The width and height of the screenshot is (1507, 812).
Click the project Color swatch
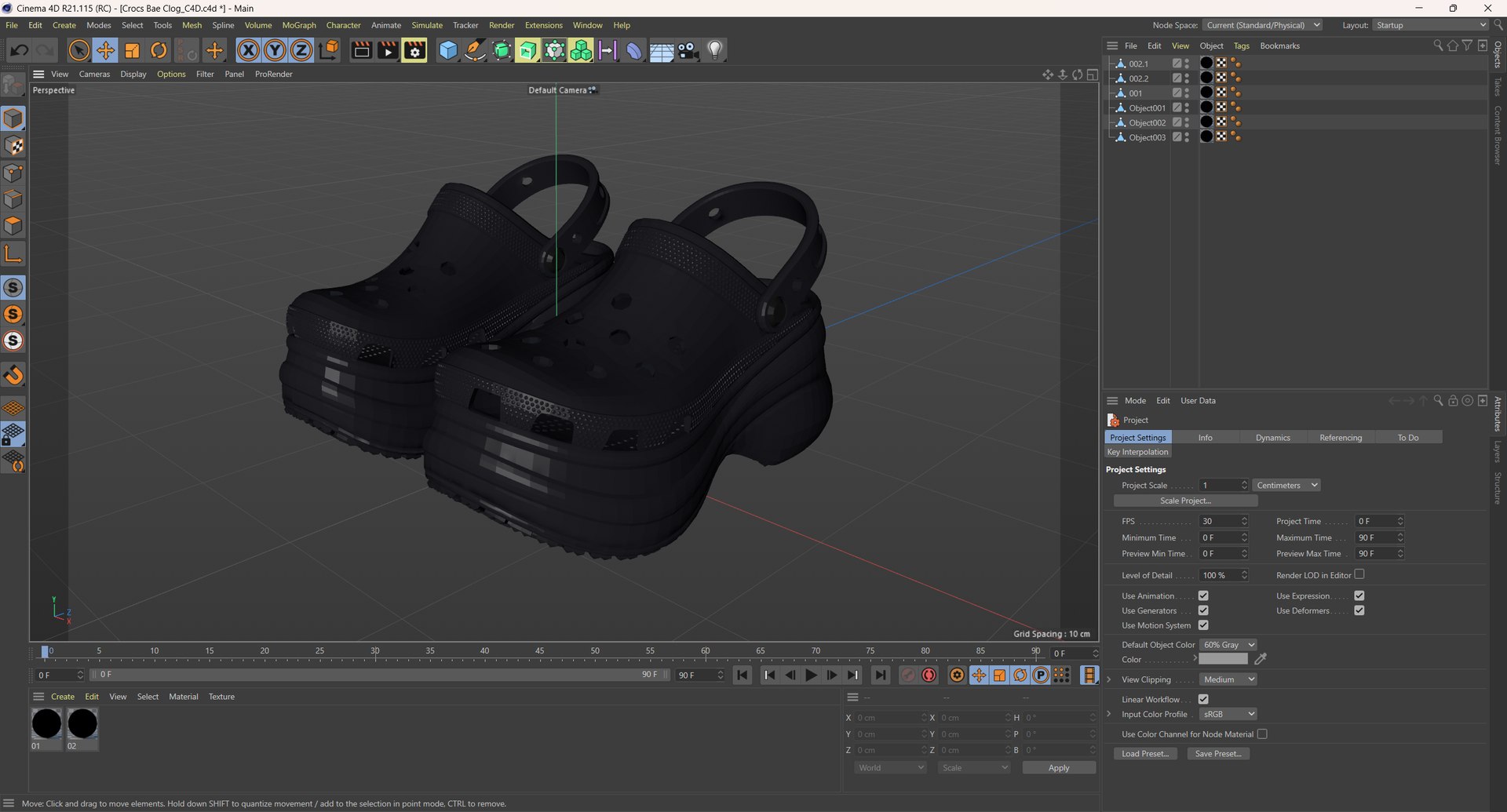(1223, 659)
